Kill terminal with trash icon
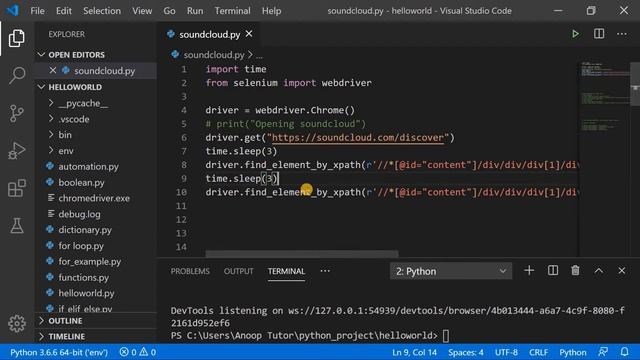The width and height of the screenshot is (640, 360). tap(575, 270)
